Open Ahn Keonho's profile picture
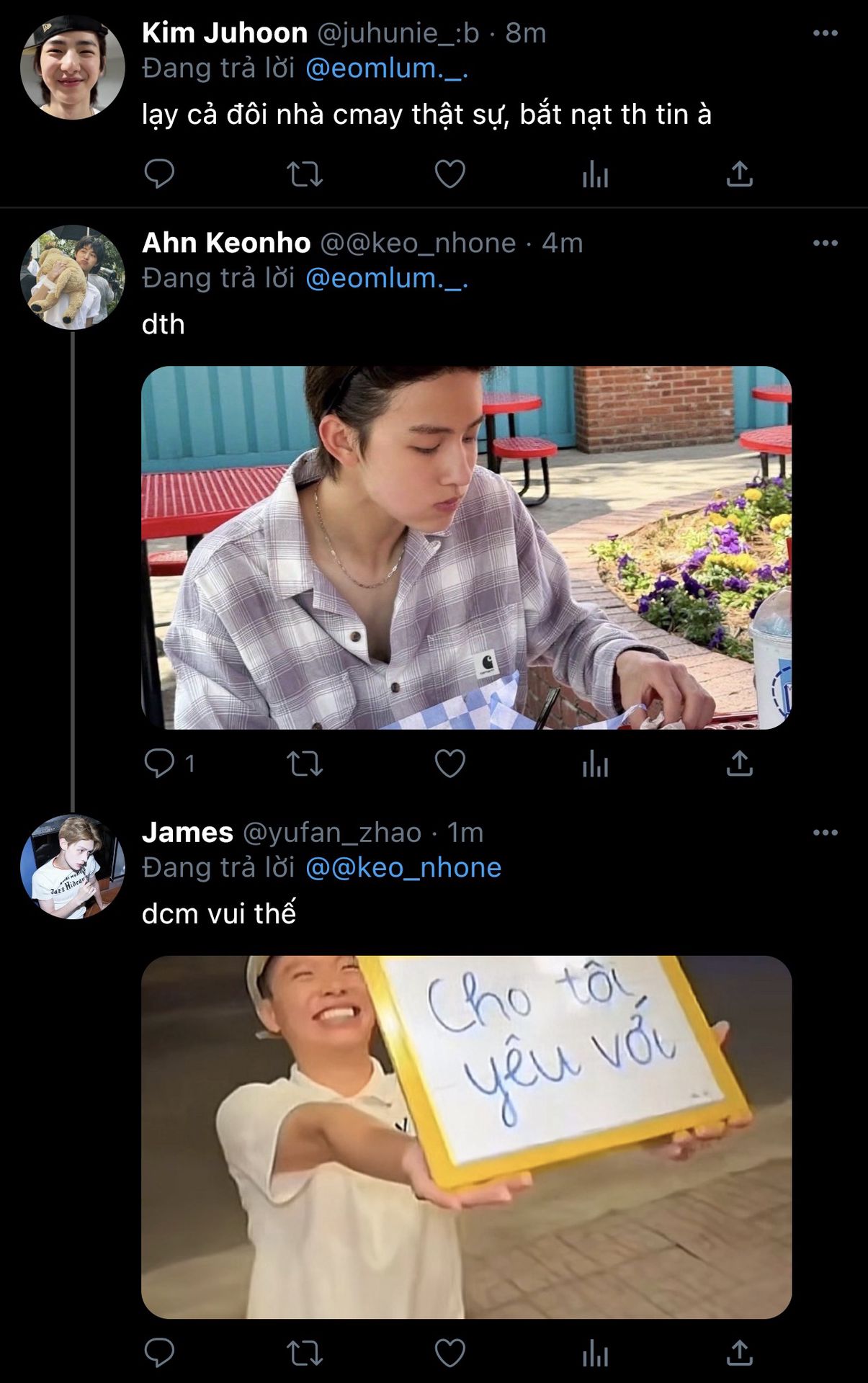The height and width of the screenshot is (1383, 868). (x=72, y=277)
